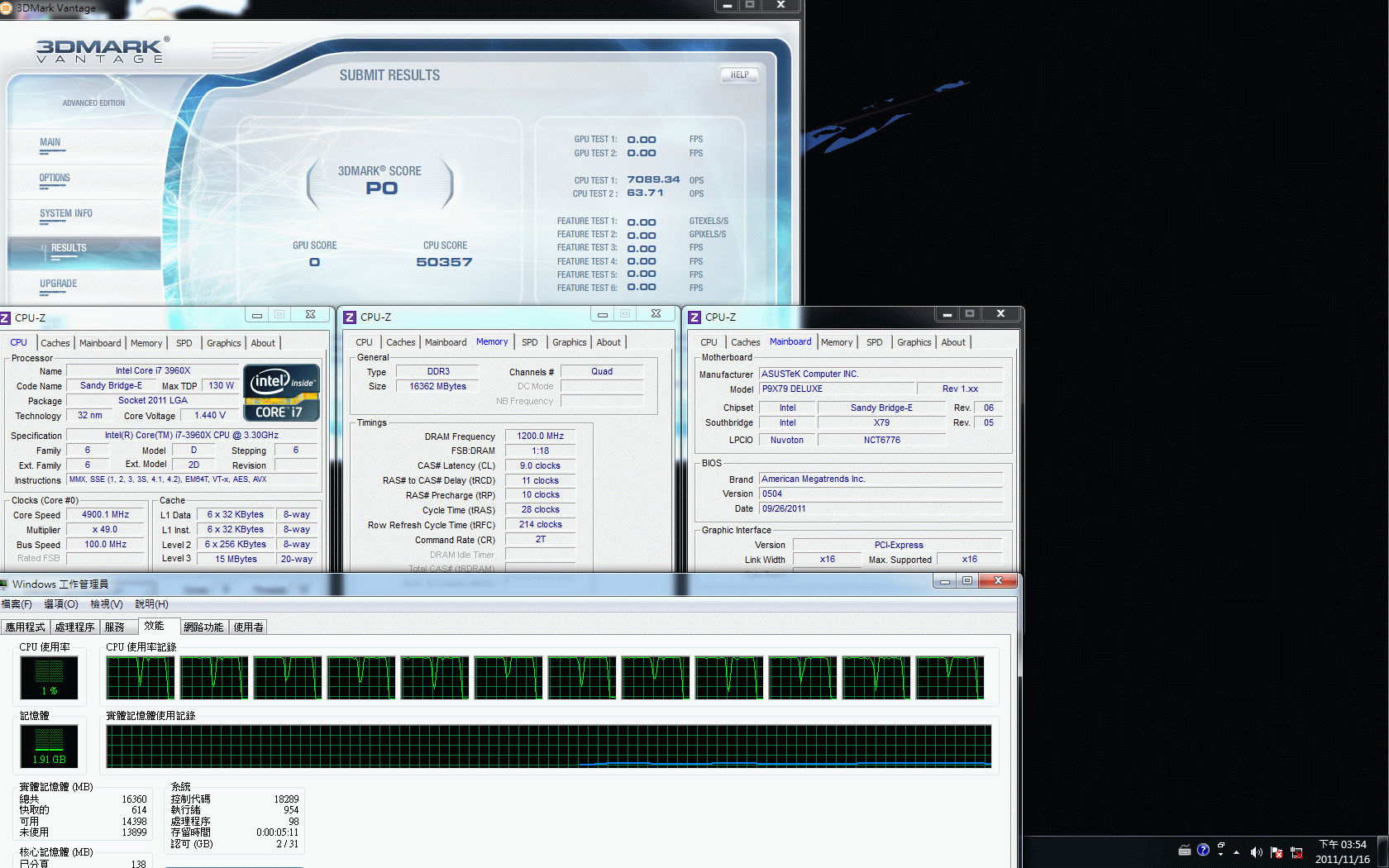Screen dimensions: 1389x868
Task: Click the physical memory usage history graph
Action: point(549,746)
